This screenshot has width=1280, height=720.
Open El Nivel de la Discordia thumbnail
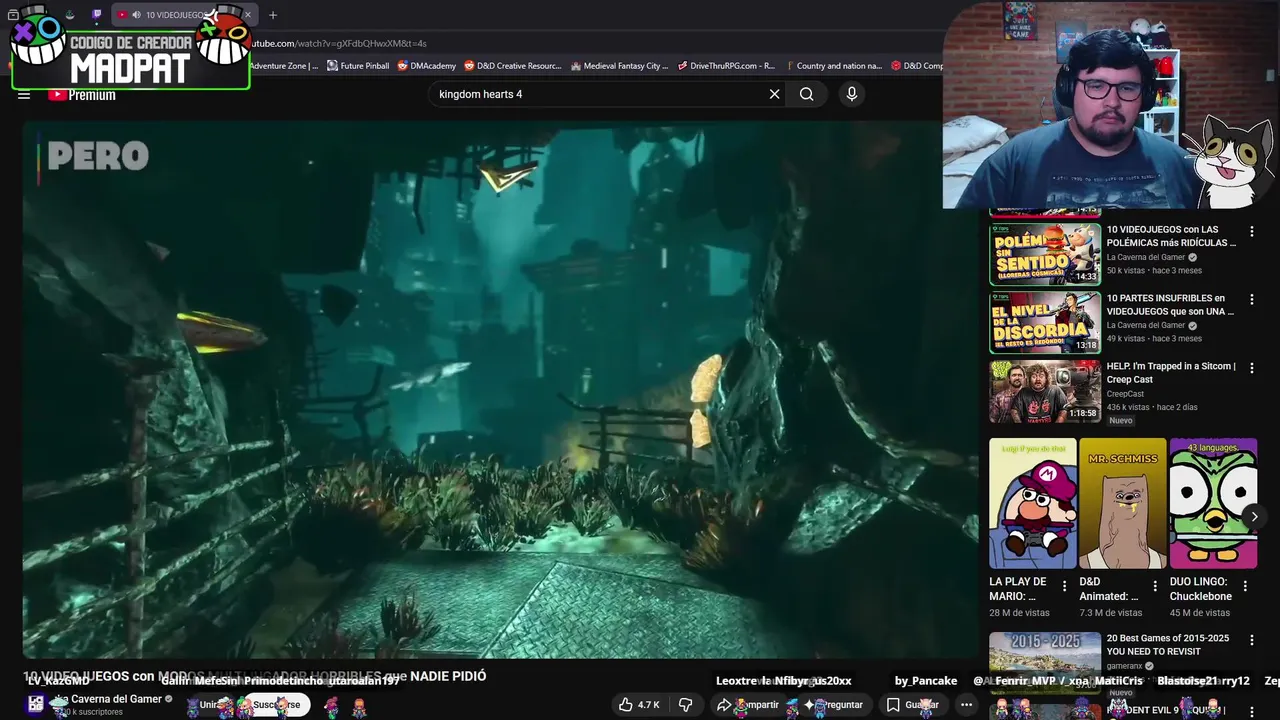(1045, 322)
